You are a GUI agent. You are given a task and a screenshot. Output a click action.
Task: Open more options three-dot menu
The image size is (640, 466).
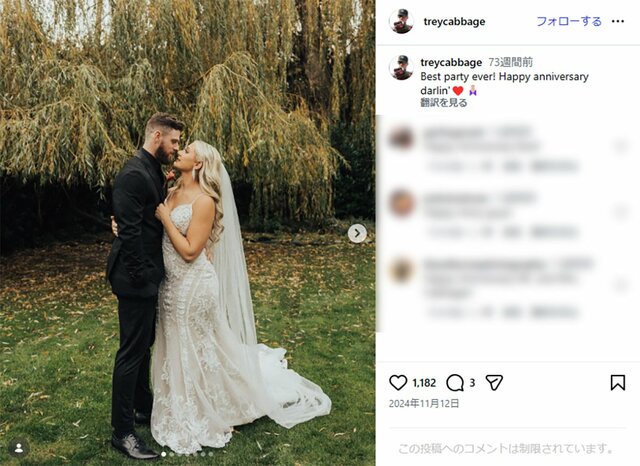tap(618, 21)
